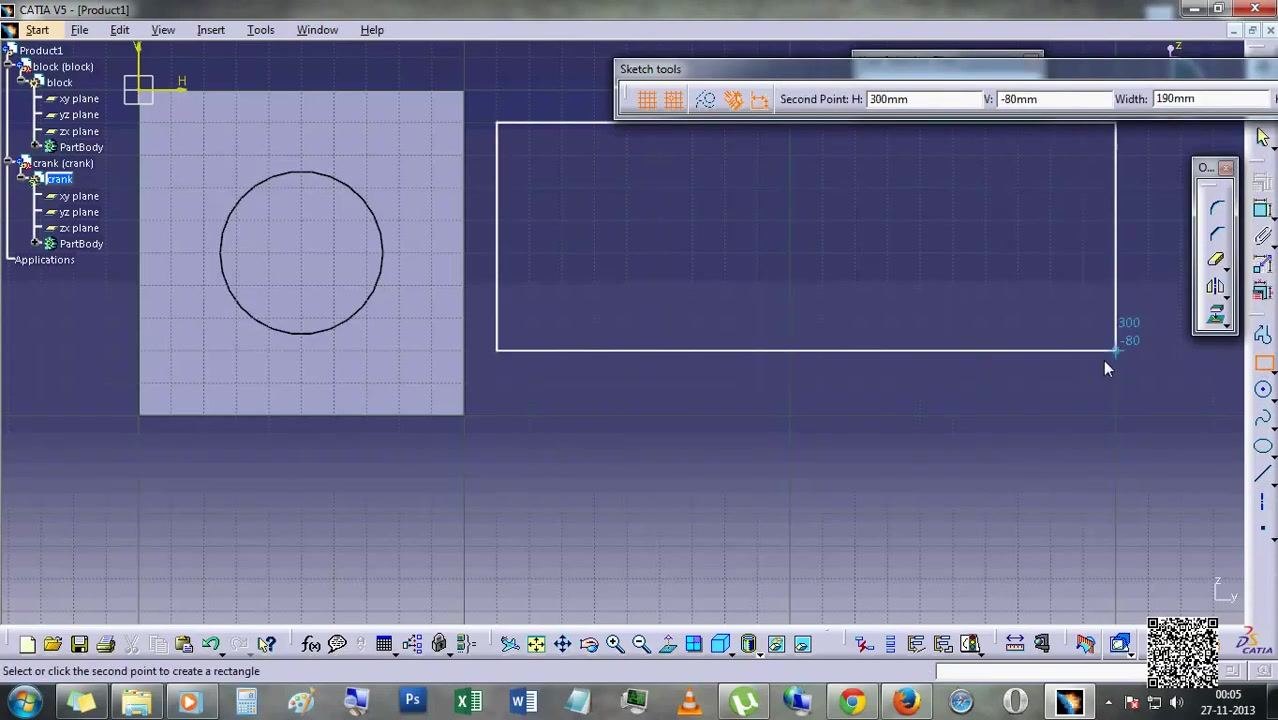
Task: Expand PartBody under block
Action: point(36,147)
